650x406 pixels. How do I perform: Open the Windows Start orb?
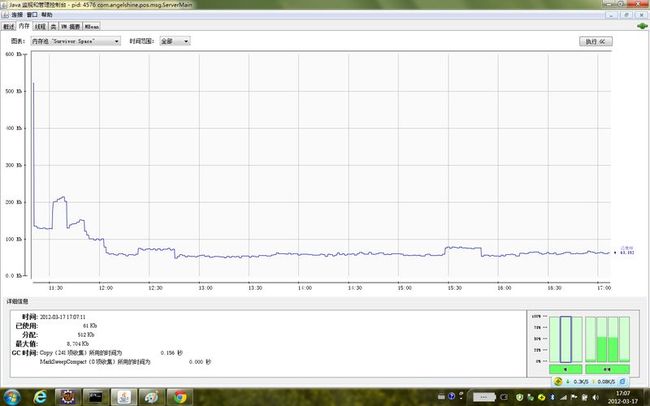coord(11,397)
